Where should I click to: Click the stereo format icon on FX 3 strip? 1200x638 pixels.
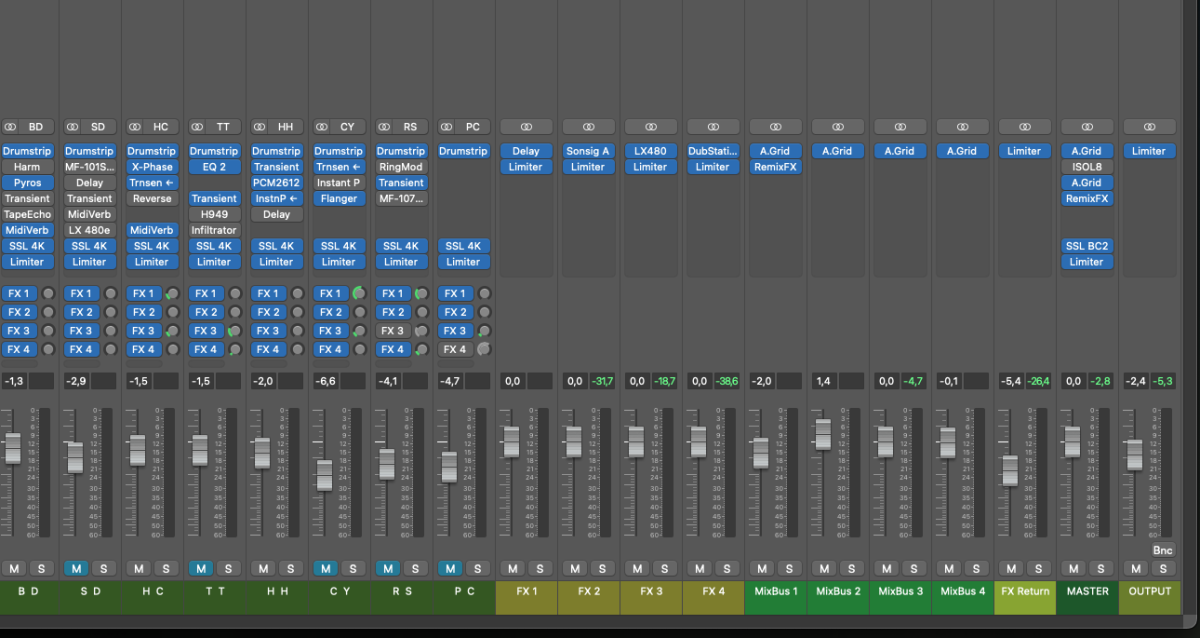coord(650,127)
